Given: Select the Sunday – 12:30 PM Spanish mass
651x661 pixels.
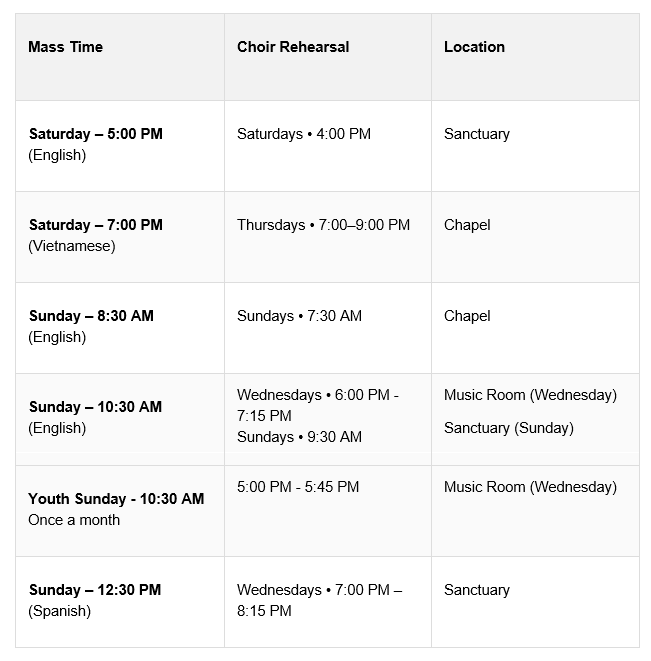Looking at the screenshot, I should (x=95, y=600).
